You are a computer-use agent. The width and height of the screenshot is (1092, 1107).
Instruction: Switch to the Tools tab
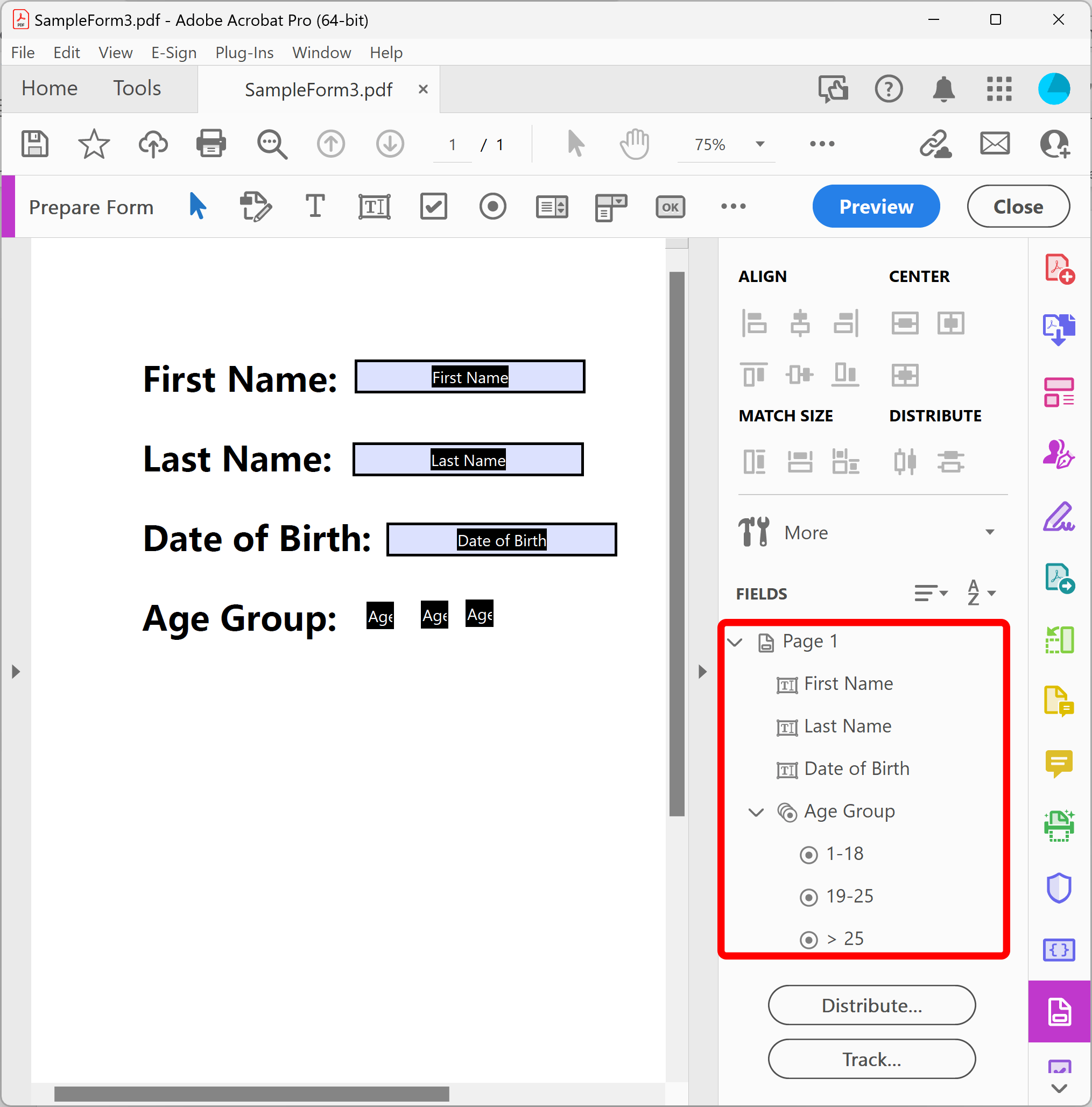click(136, 89)
